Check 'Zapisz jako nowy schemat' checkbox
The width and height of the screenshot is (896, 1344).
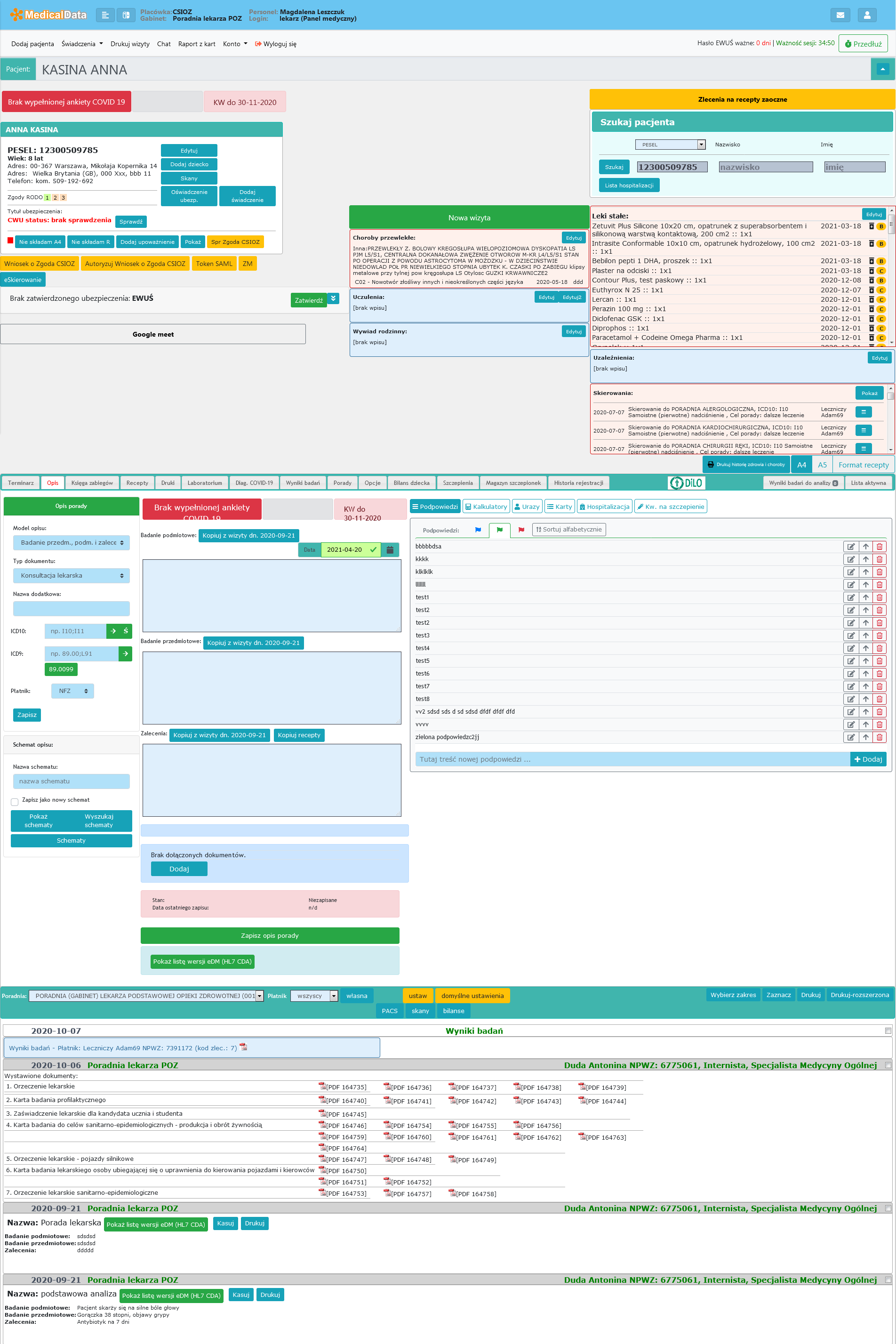pos(15,802)
